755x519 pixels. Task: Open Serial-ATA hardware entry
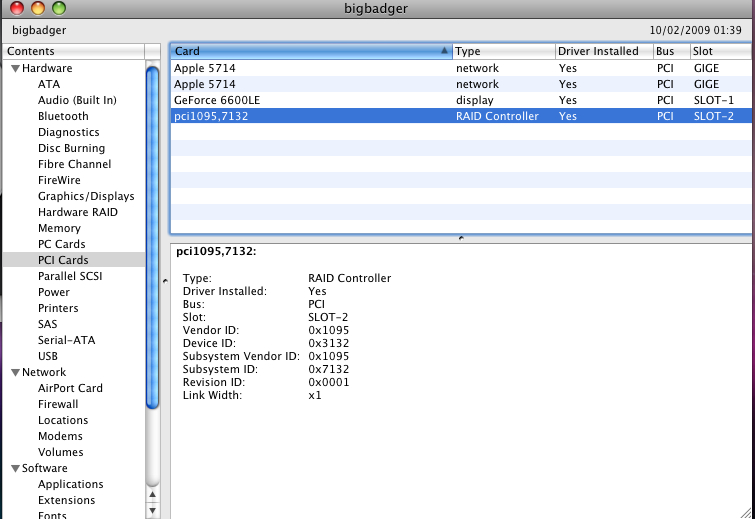(x=66, y=340)
